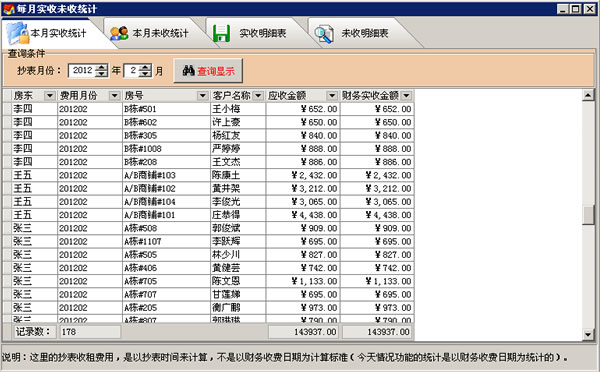The image size is (600, 372).
Task: Select the cell A/B商铺#103
Action: pos(166,175)
